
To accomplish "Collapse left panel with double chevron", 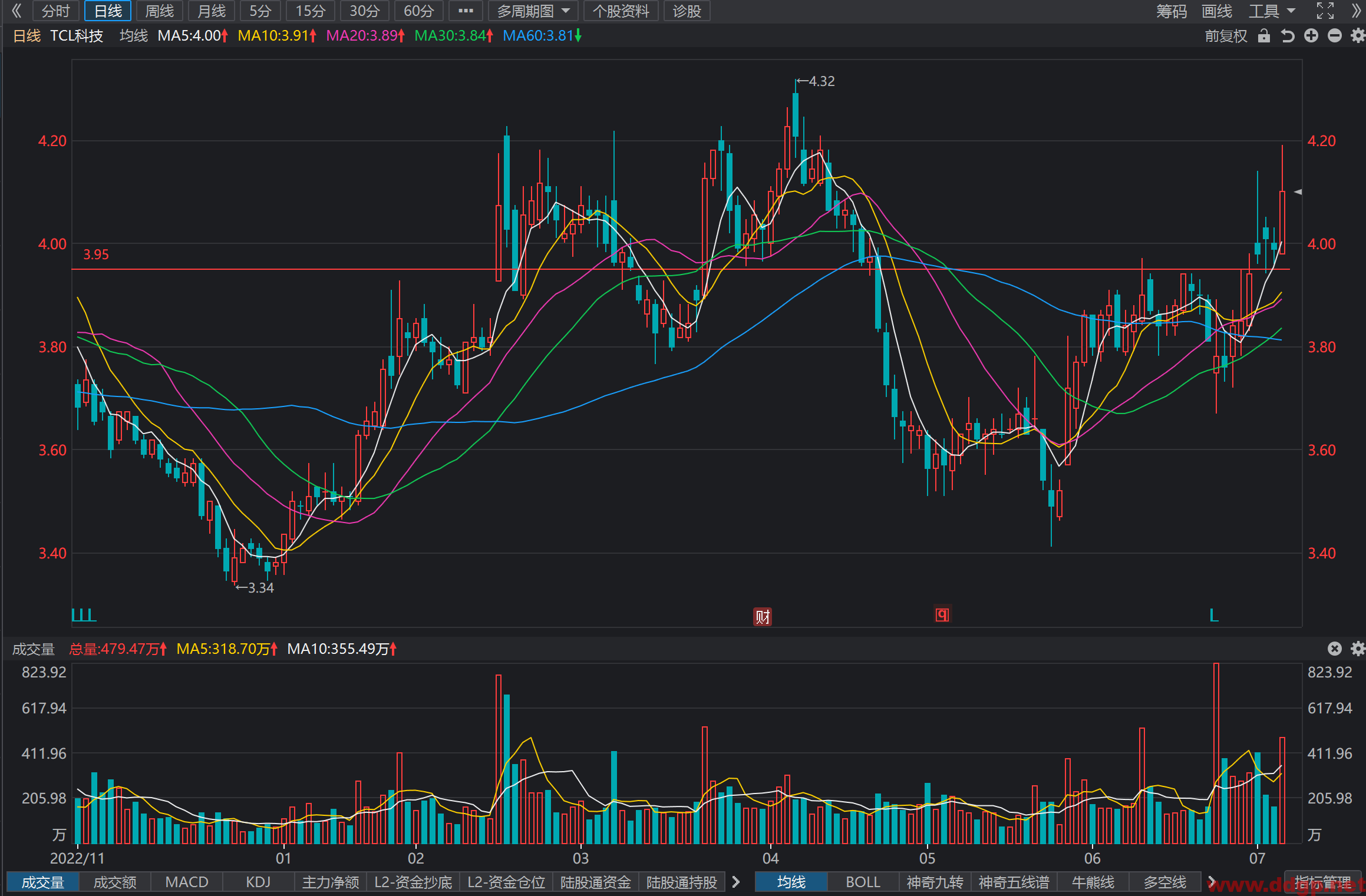I will pyautogui.click(x=17, y=11).
